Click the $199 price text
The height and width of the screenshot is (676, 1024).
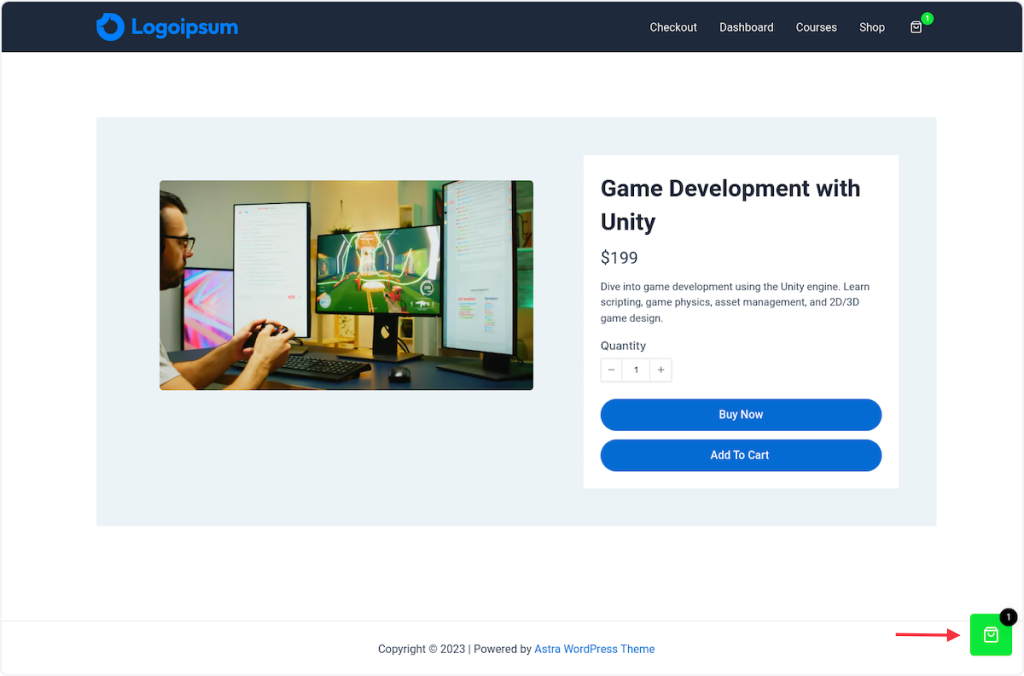pos(619,258)
